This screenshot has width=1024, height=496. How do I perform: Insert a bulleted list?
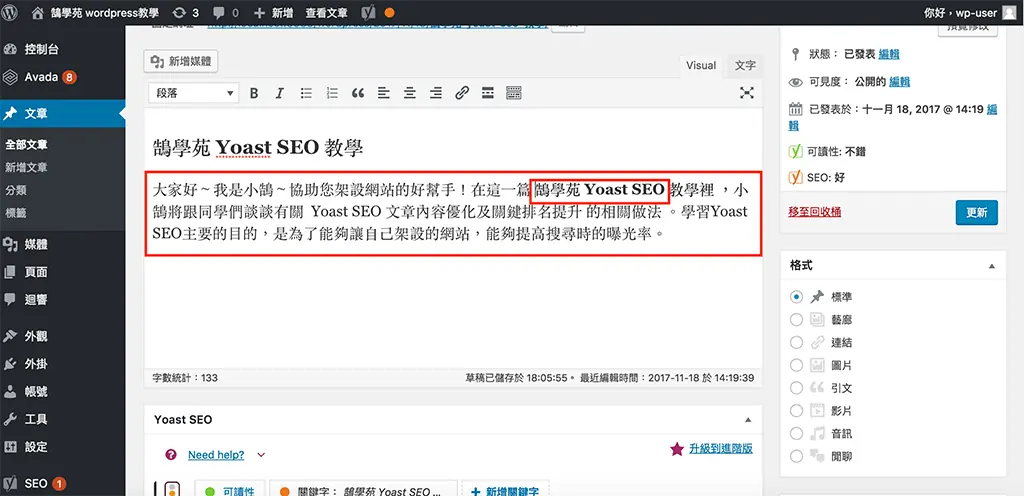pos(306,93)
